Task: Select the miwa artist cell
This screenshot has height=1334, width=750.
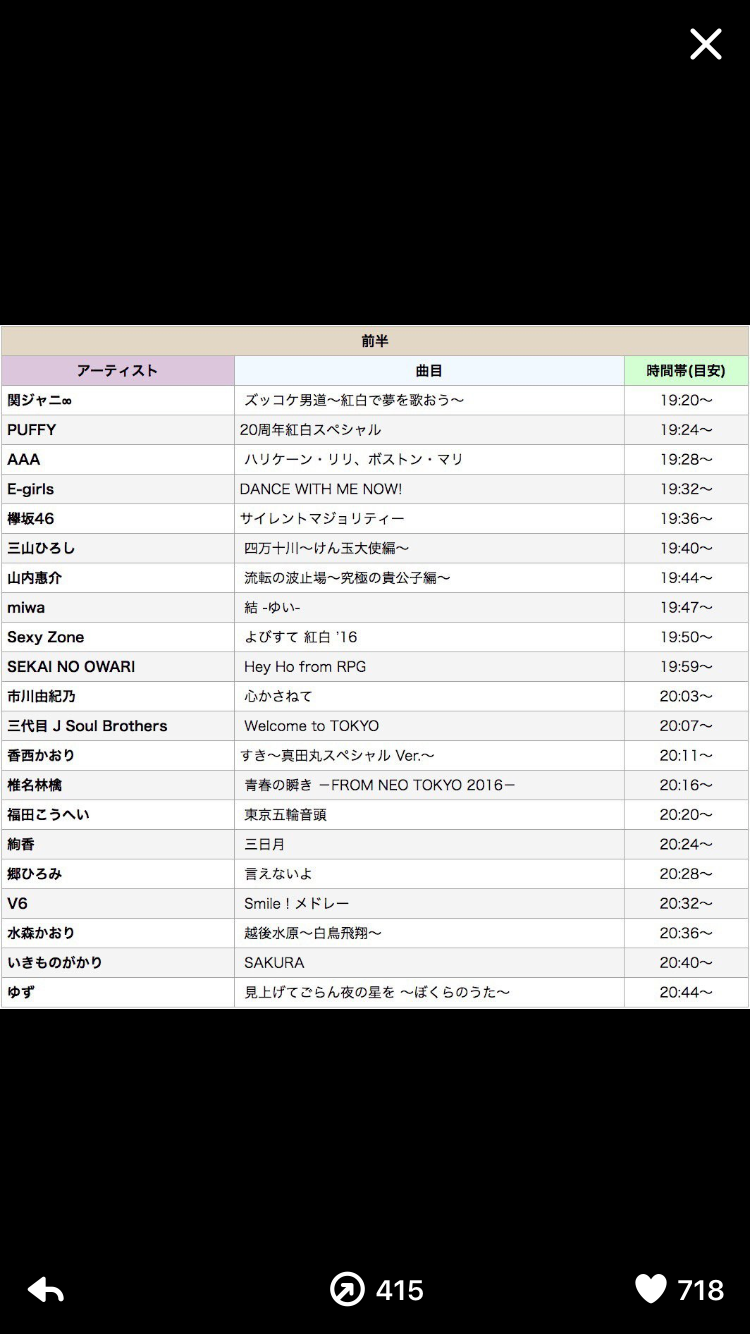Action: click(118, 607)
